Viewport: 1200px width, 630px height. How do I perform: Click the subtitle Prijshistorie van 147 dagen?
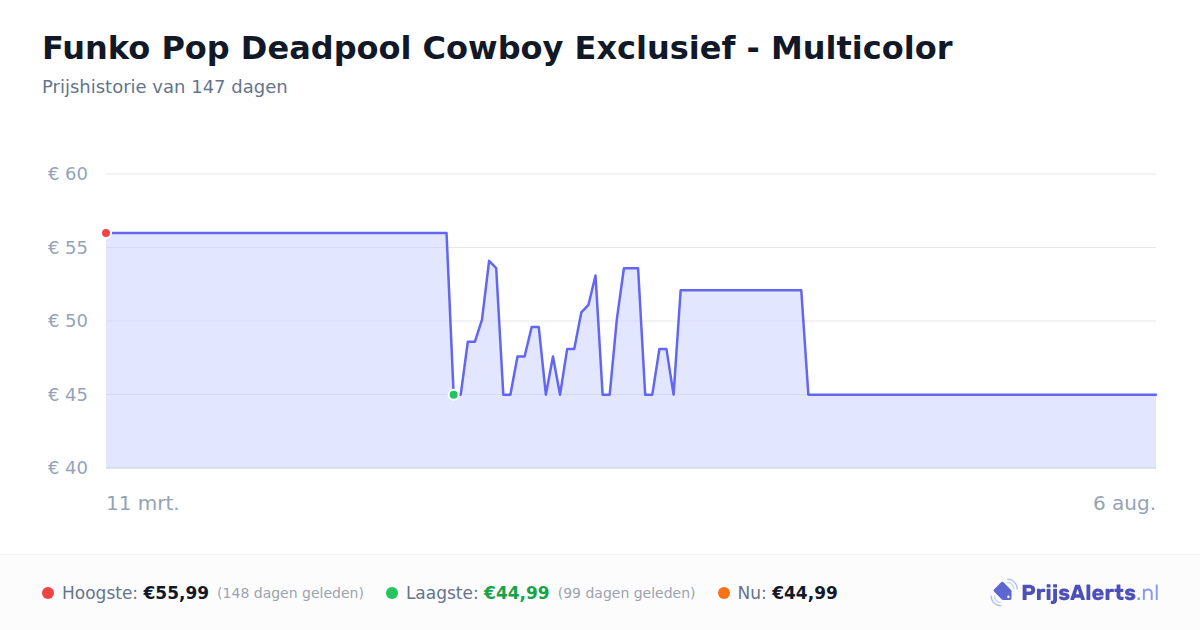[165, 87]
